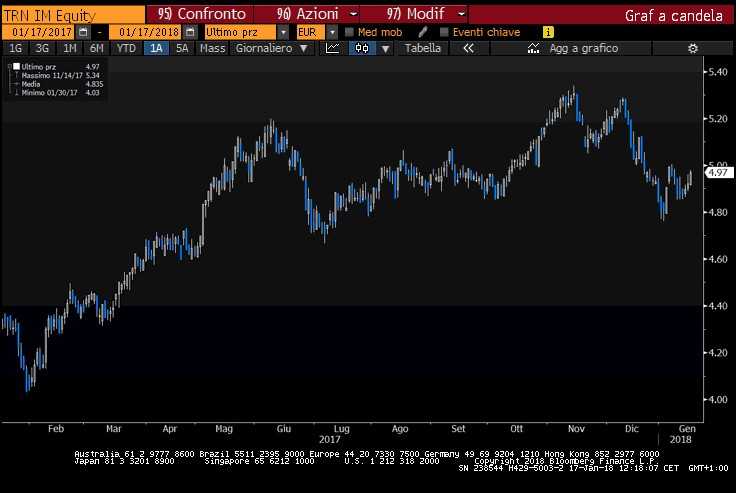
Task: Click the Giu label on time axis
Action: 284,429
